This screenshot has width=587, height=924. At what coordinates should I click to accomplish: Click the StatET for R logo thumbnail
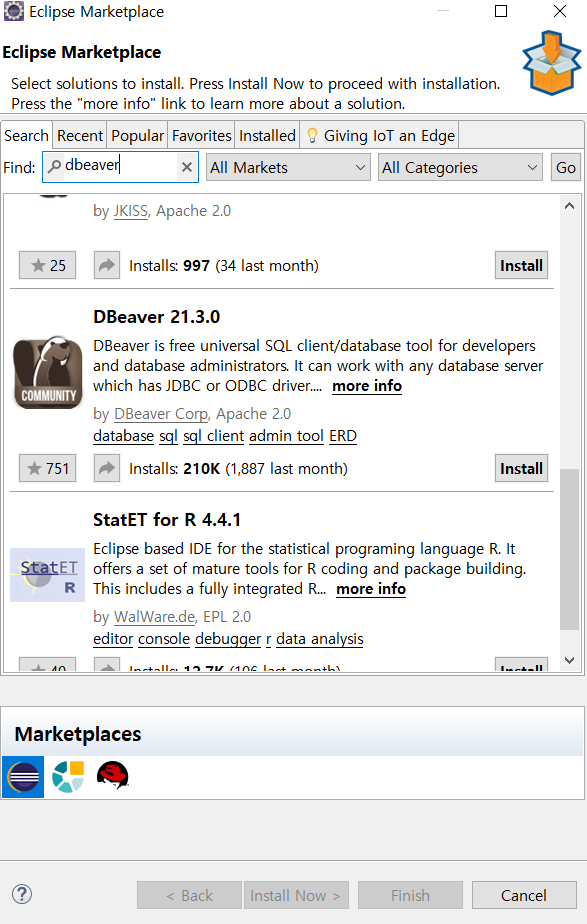48,575
